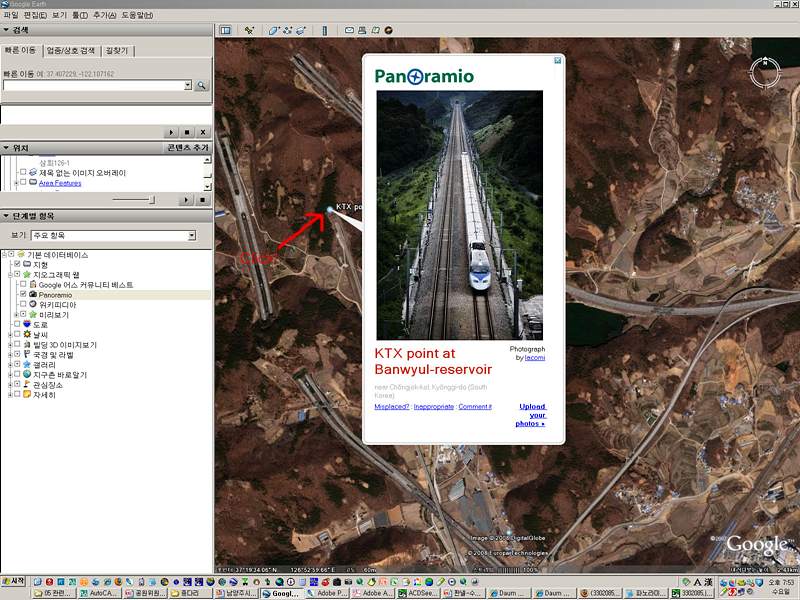Toggle the sidebar panel toolbar icon
Screen dimensions: 800x600
(x=225, y=30)
